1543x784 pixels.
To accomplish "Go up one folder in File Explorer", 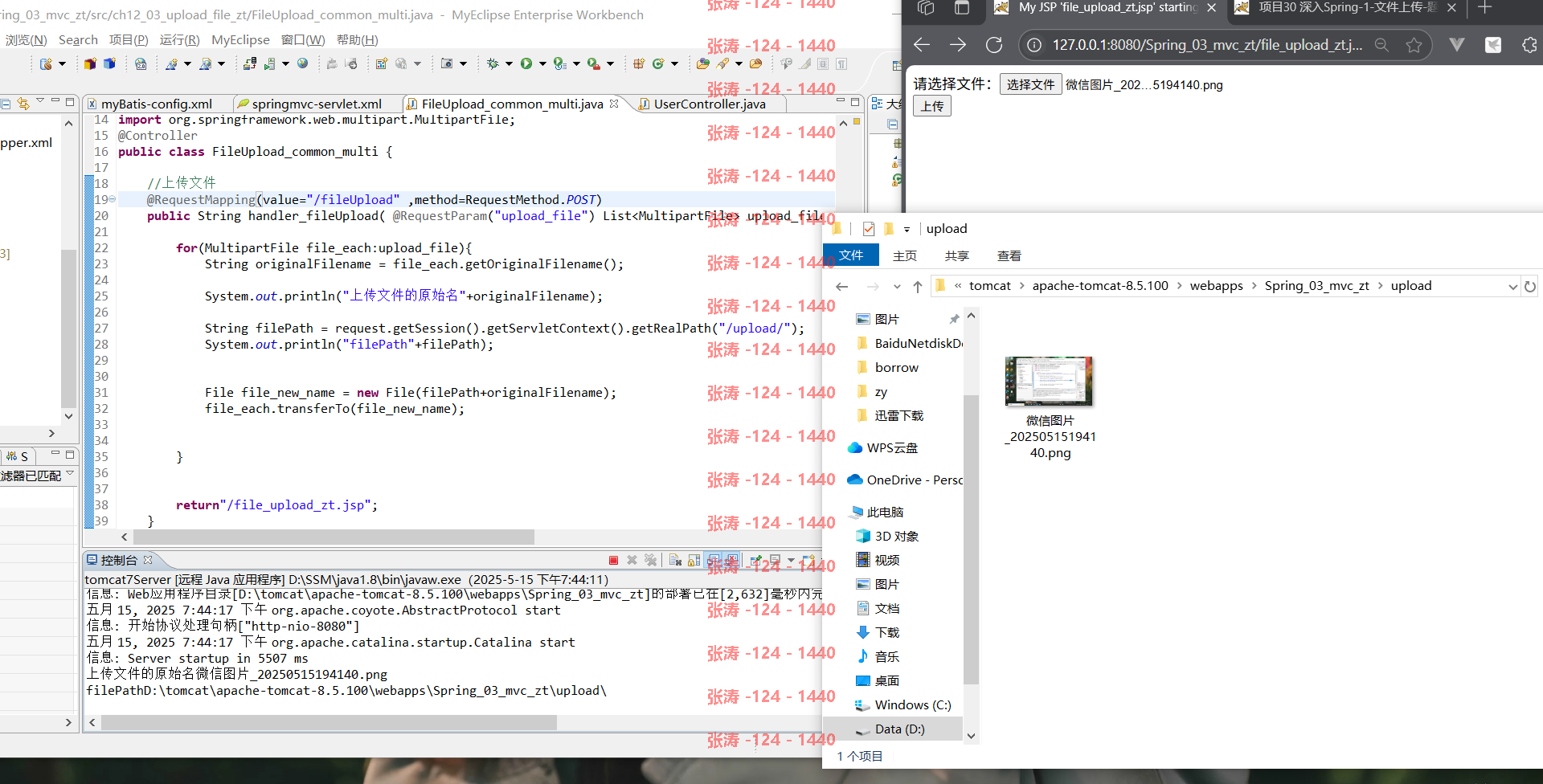I will coord(917,286).
